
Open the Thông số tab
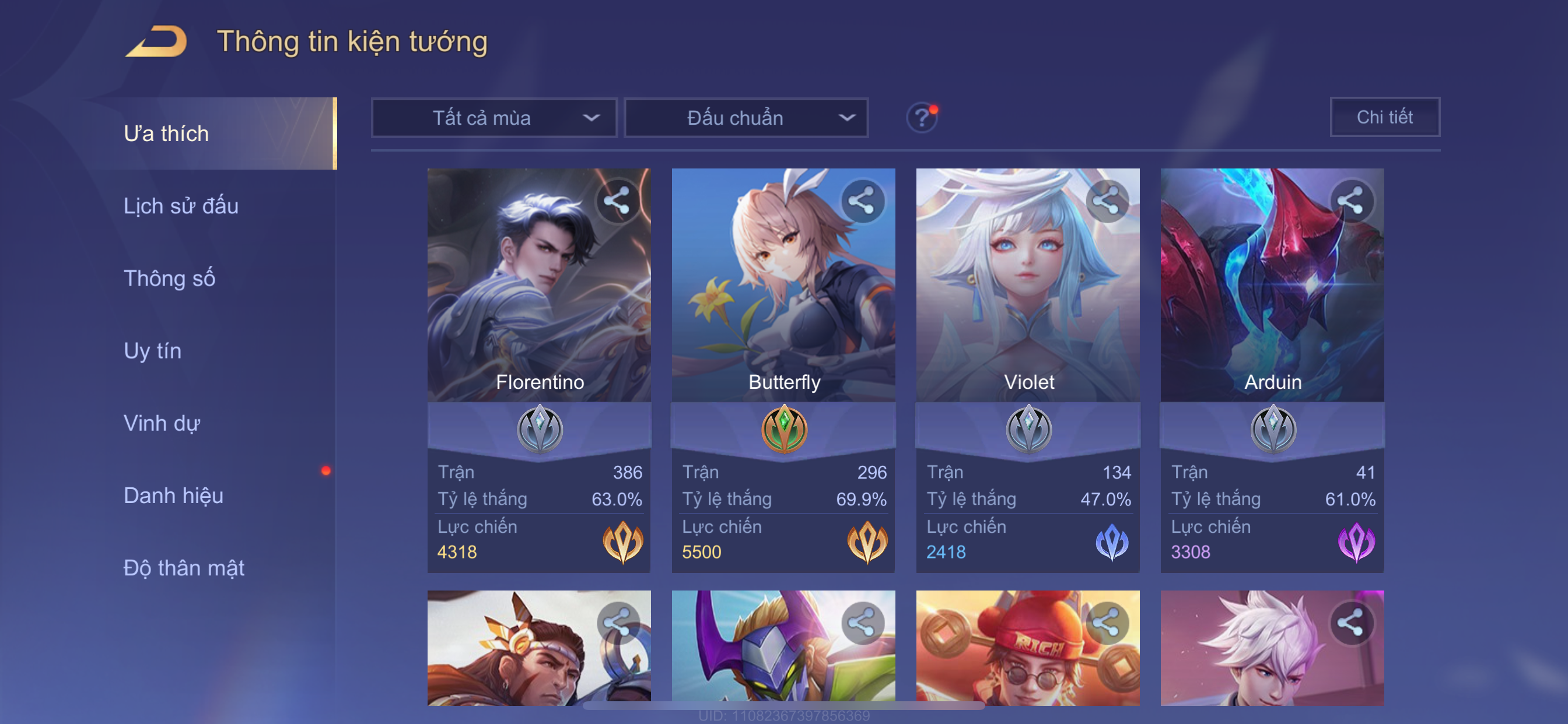coord(169,278)
